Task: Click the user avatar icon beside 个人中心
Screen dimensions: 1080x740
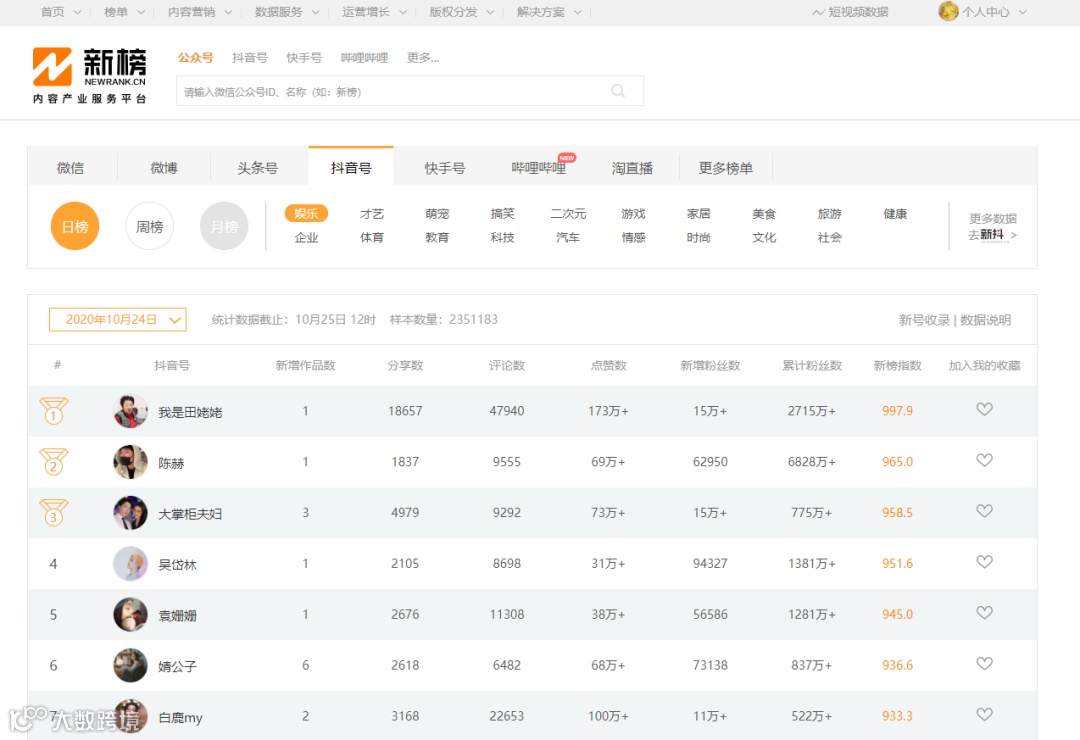Action: [948, 11]
